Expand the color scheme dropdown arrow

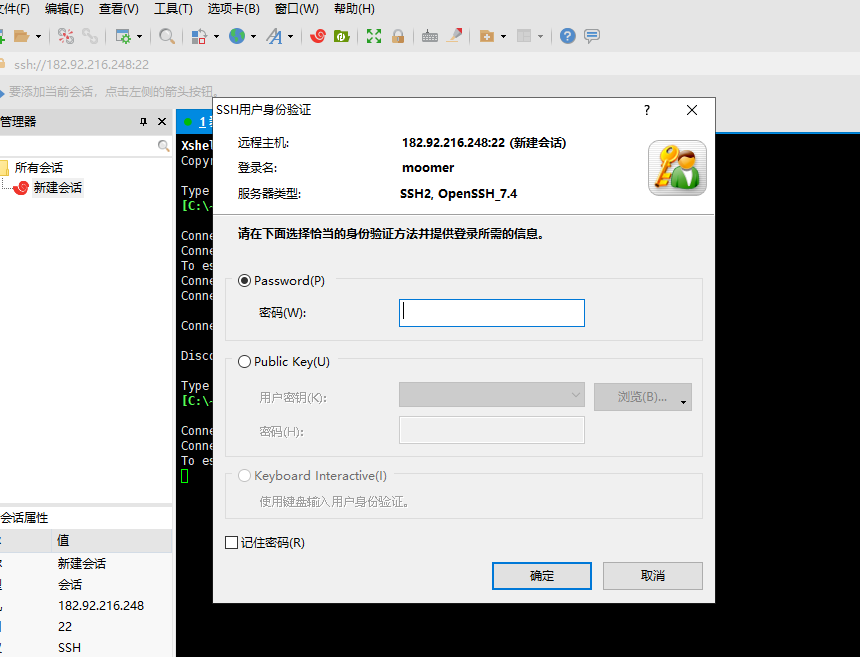click(x=216, y=36)
